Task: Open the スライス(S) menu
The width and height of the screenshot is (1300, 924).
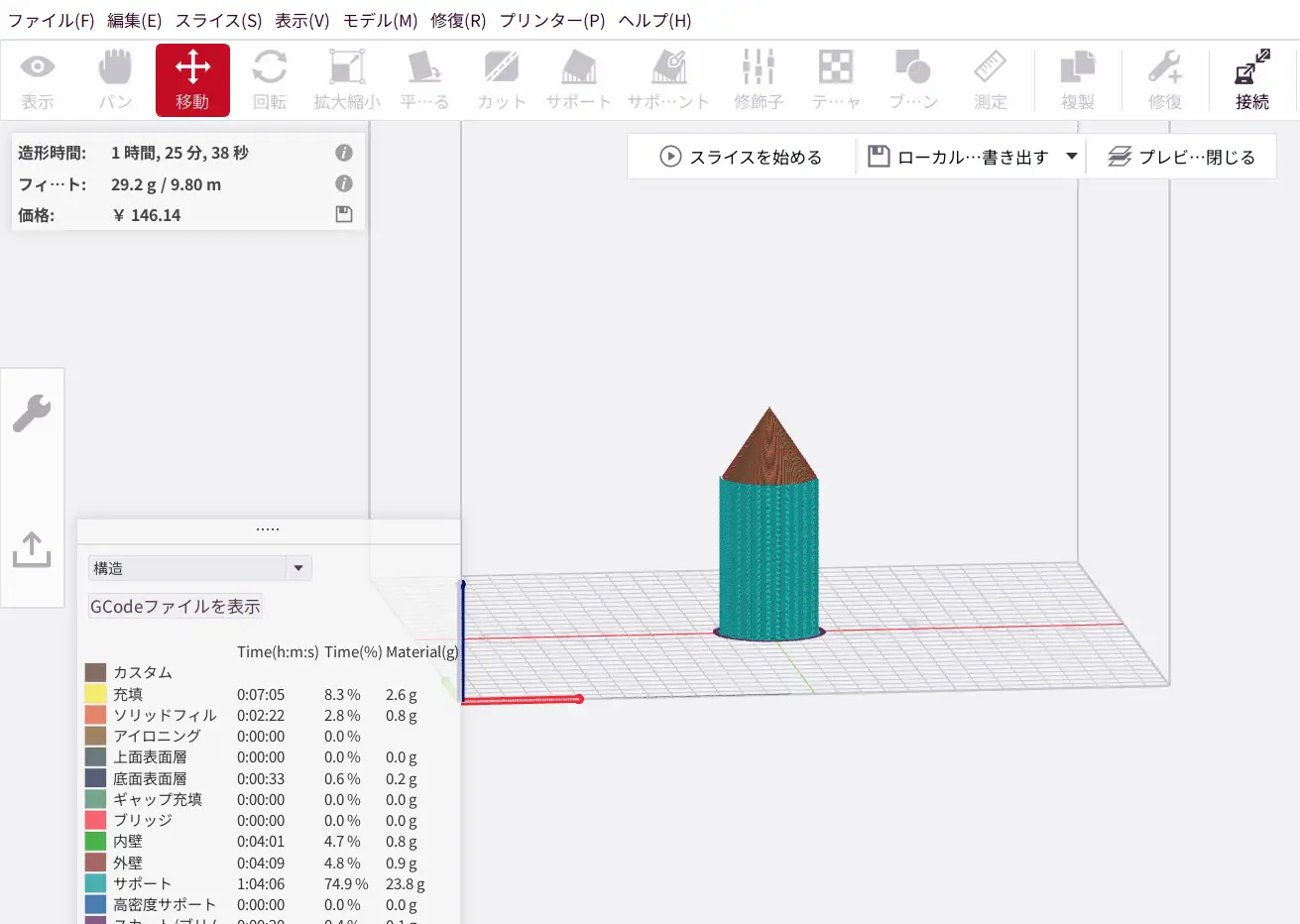Action: pos(218,20)
